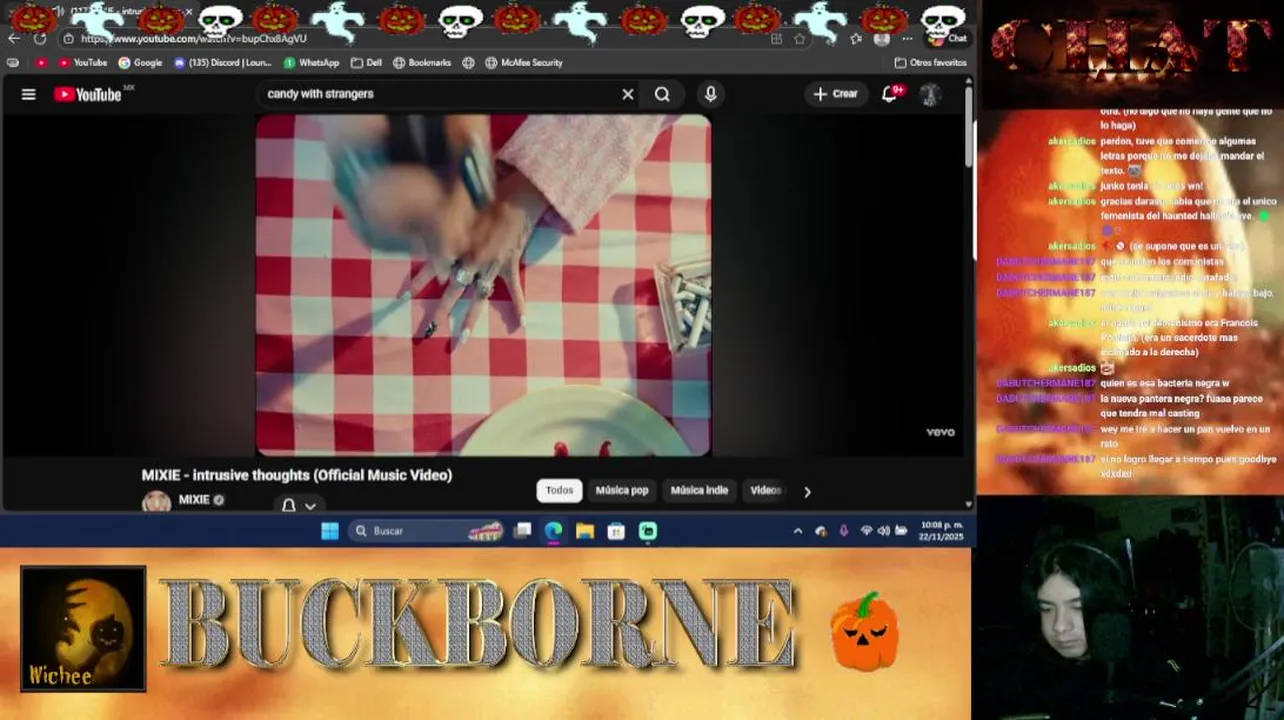Expand the Otros favoritos folder

(930, 62)
